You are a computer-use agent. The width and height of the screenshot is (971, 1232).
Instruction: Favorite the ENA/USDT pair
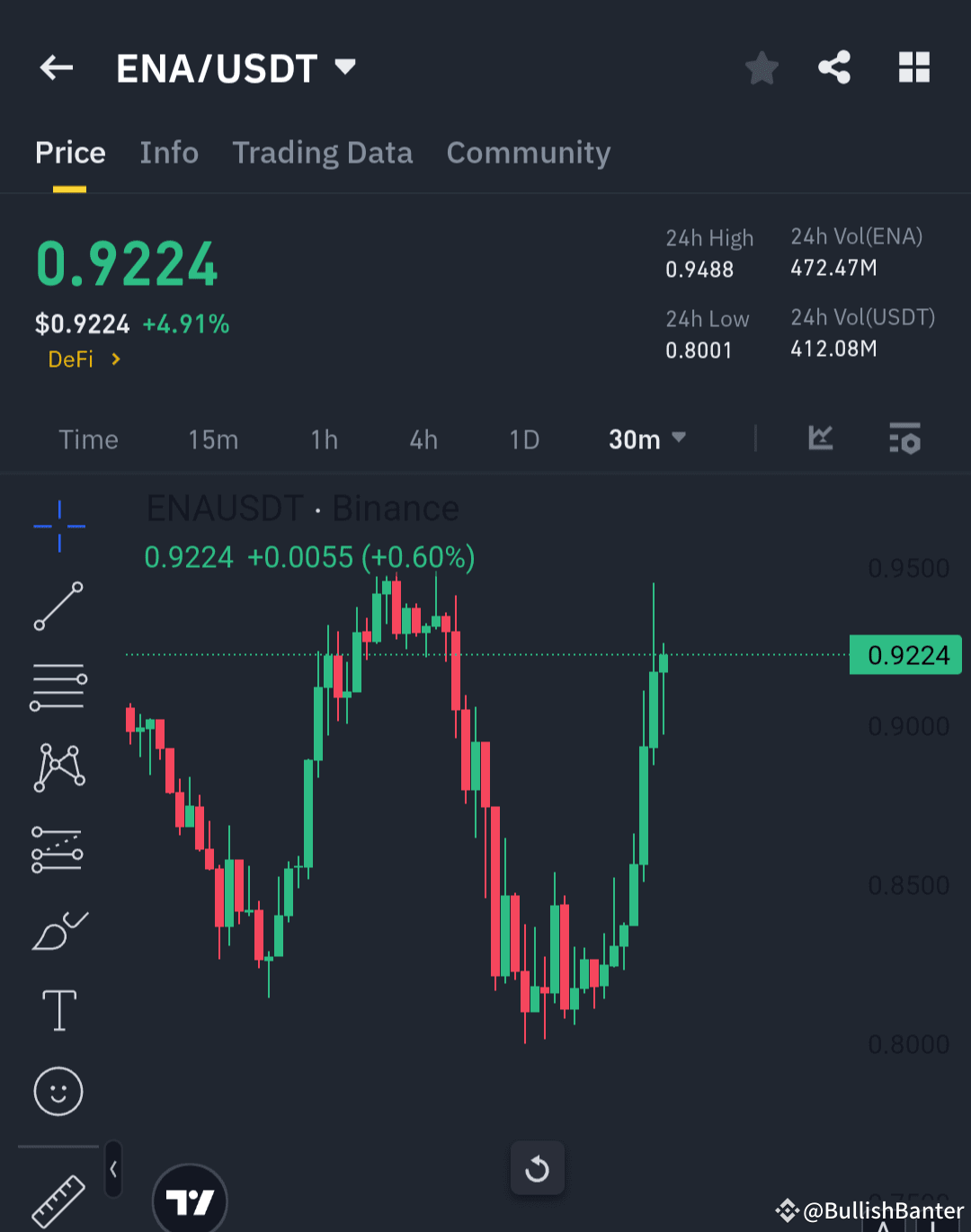[x=762, y=66]
